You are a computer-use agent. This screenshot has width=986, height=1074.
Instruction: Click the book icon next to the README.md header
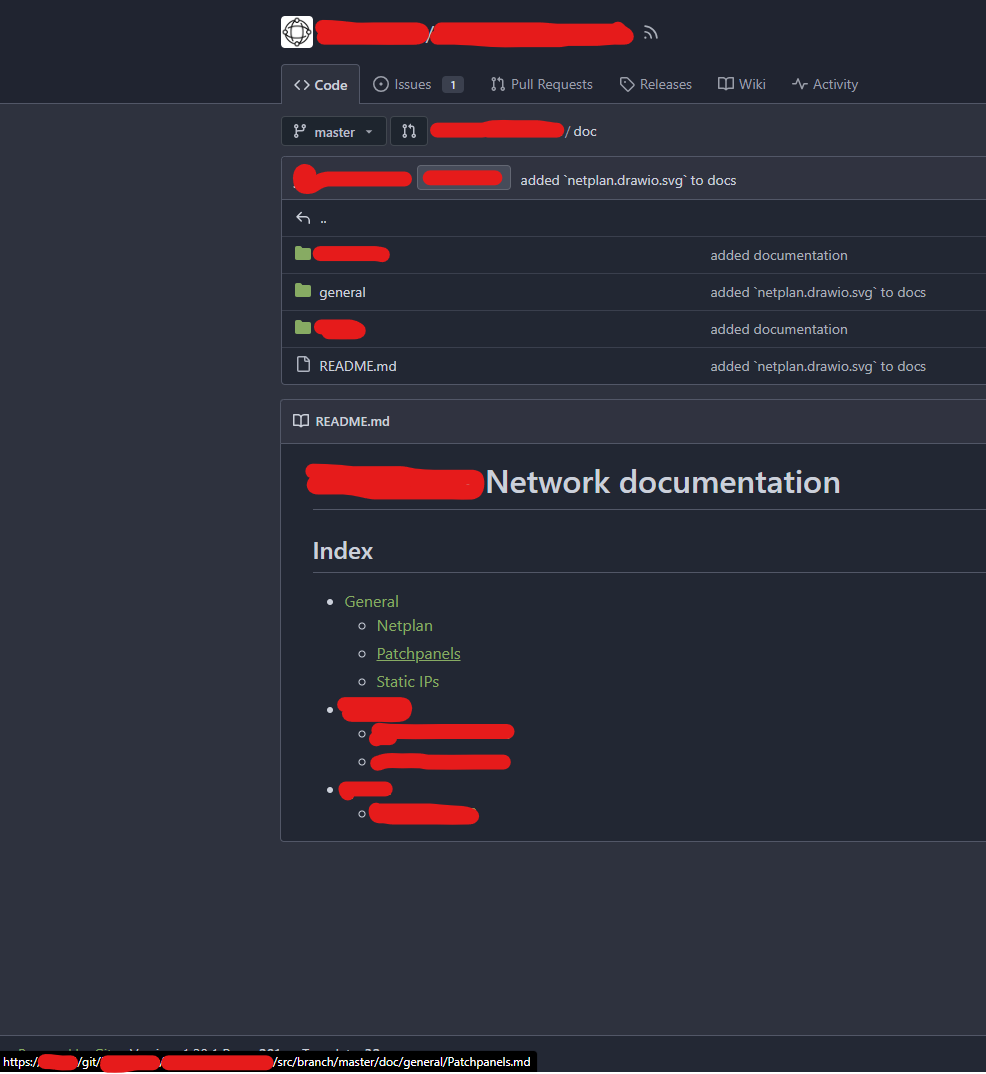point(301,421)
